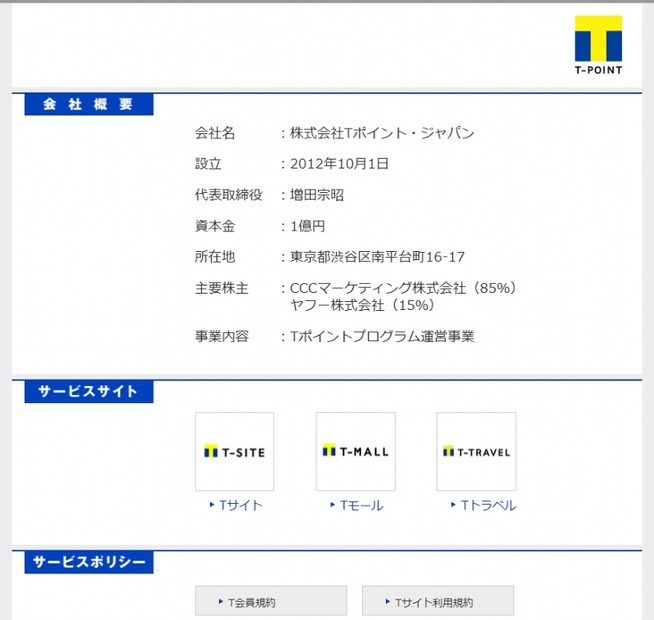Click the 事業内容 label

tap(221, 336)
